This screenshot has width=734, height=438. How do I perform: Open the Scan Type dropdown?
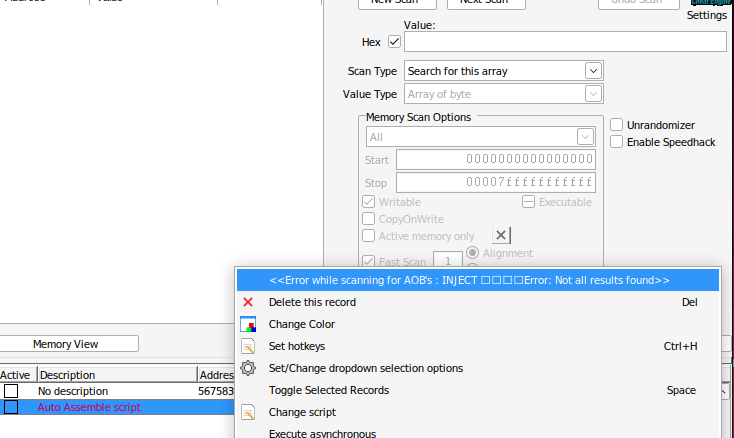tap(593, 71)
